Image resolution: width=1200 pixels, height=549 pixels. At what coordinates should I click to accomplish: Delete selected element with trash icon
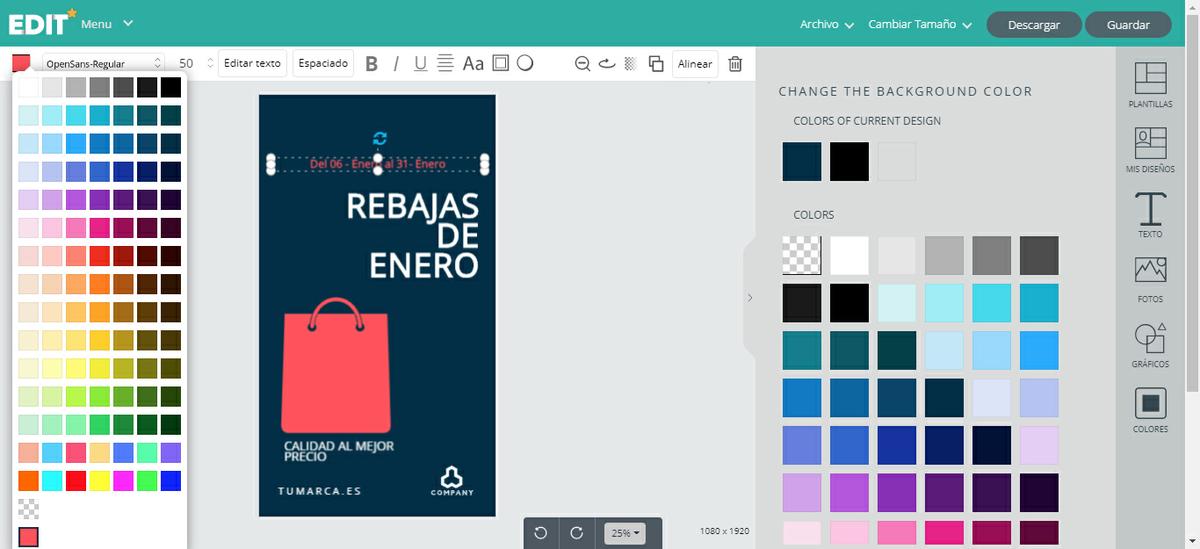tap(735, 64)
